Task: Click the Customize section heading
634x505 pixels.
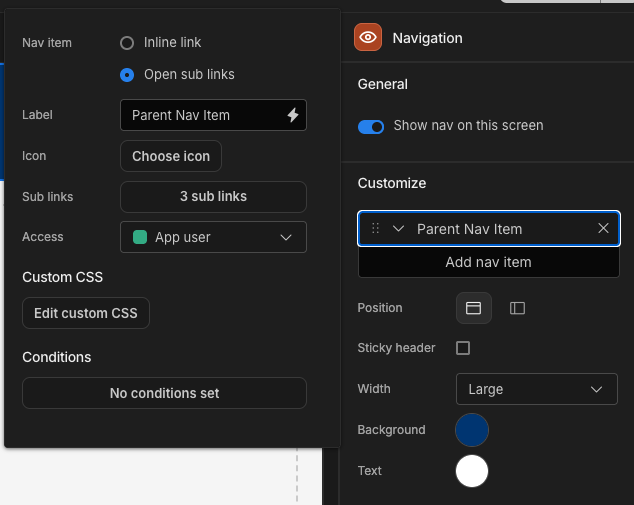Action: (391, 183)
